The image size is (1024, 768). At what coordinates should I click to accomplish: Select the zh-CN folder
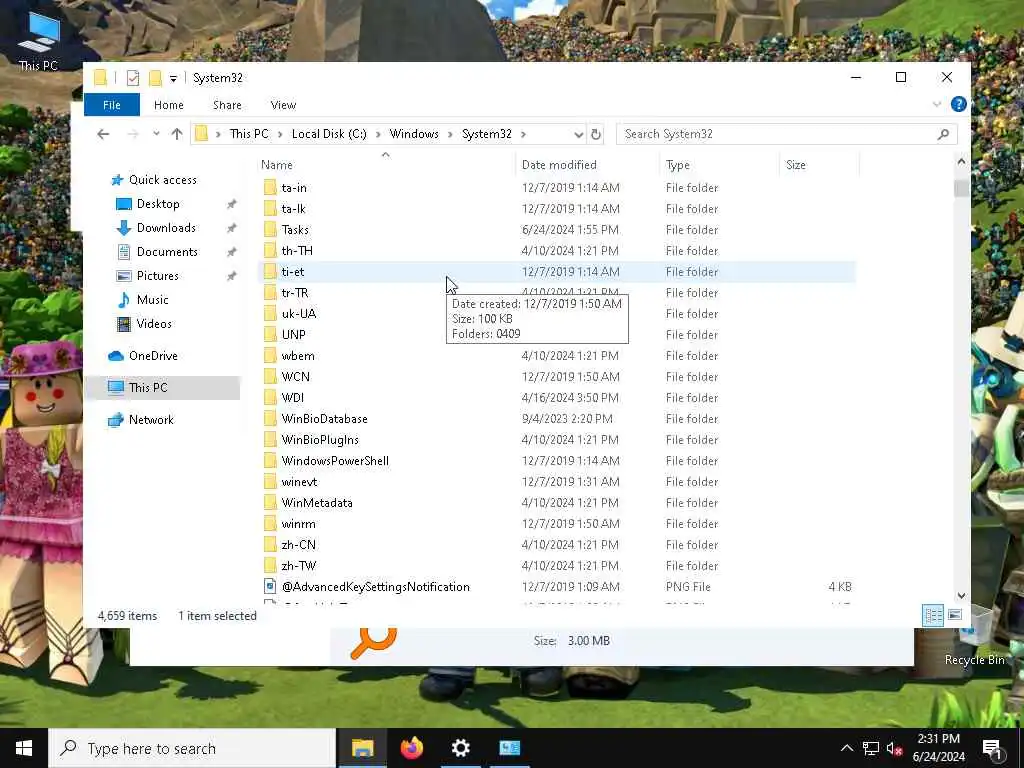[x=298, y=544]
